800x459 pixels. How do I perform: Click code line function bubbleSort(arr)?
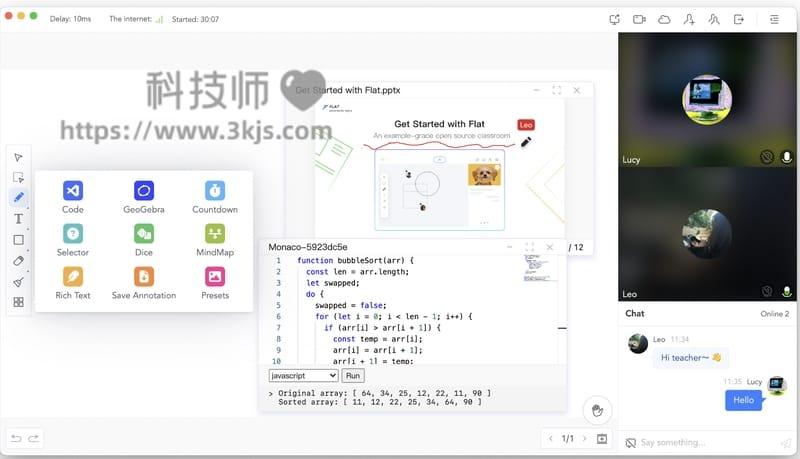pyautogui.click(x=355, y=261)
